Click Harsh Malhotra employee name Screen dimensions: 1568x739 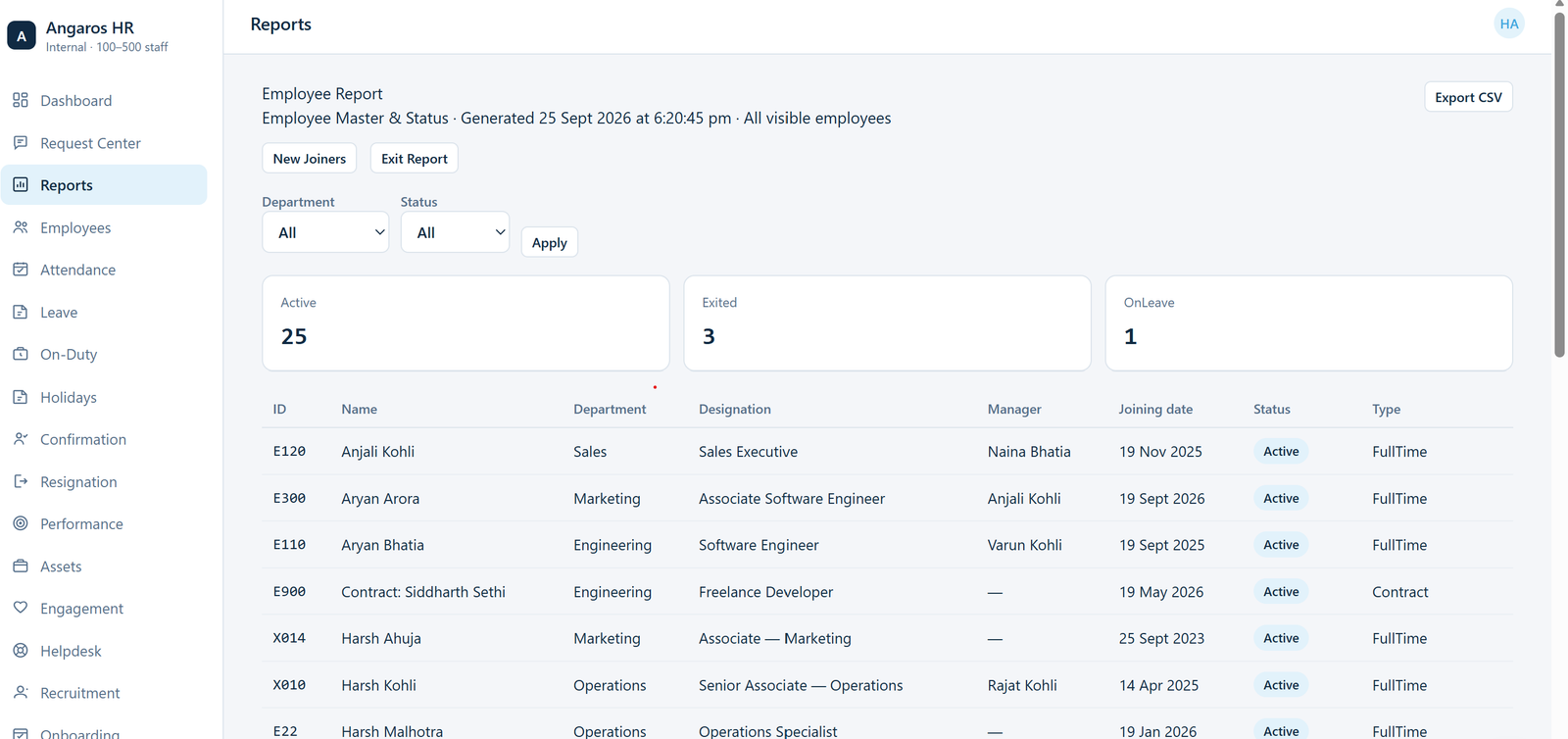(392, 731)
